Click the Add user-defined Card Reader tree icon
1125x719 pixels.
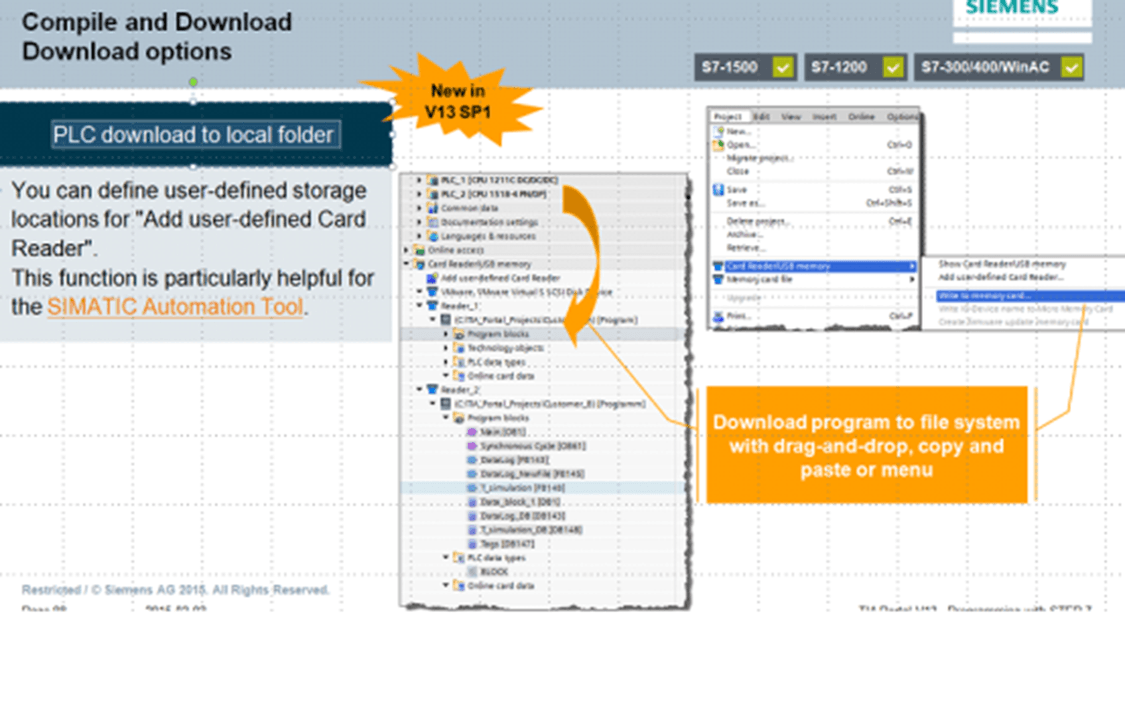433,278
